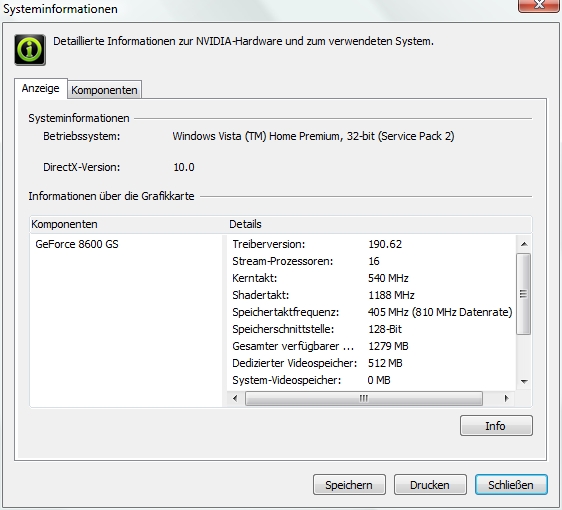Click the horizontal scroll-right arrow

[x=506, y=398]
